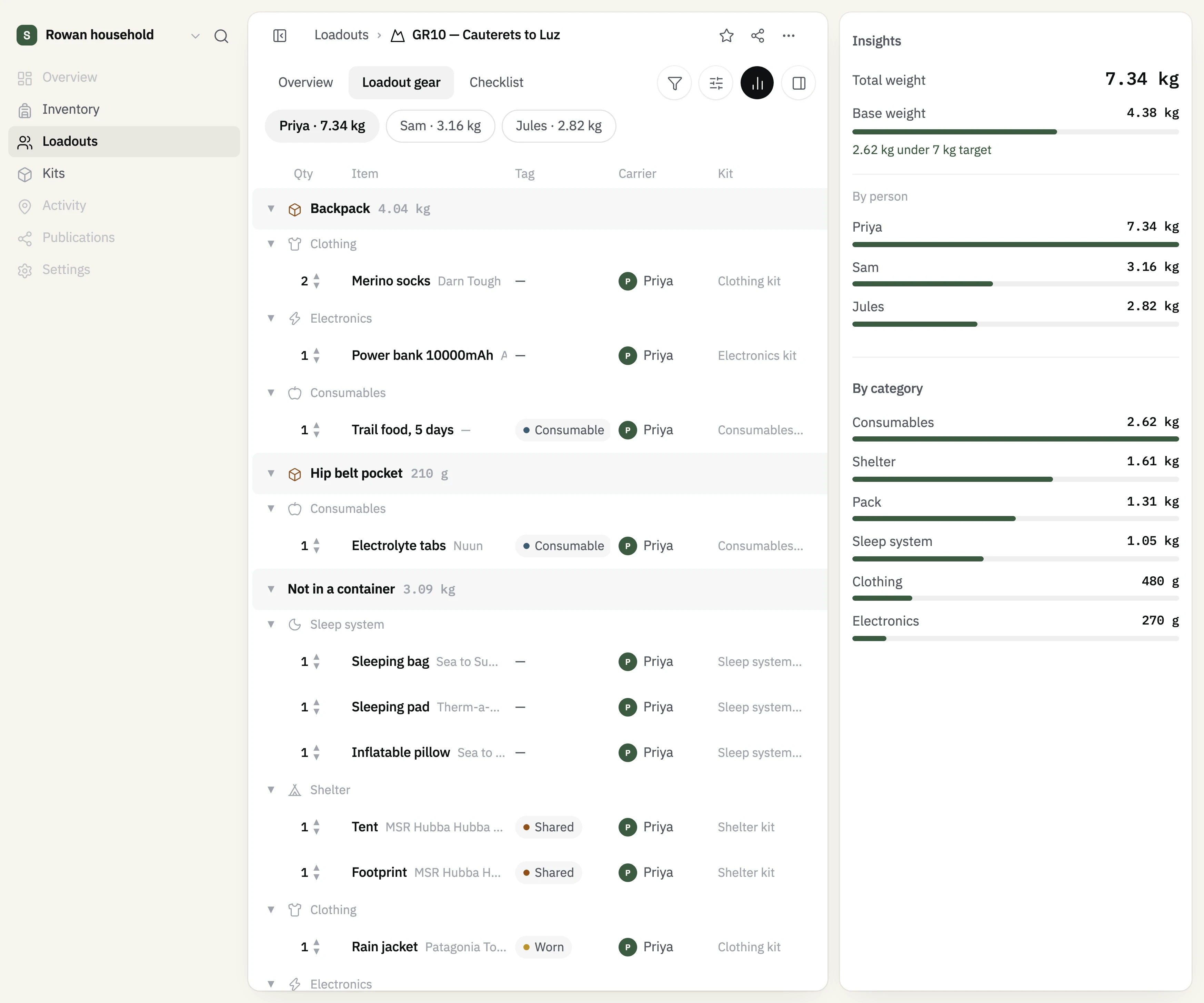Open Publications in the sidebar
Image resolution: width=1204 pixels, height=1003 pixels.
click(x=124, y=238)
